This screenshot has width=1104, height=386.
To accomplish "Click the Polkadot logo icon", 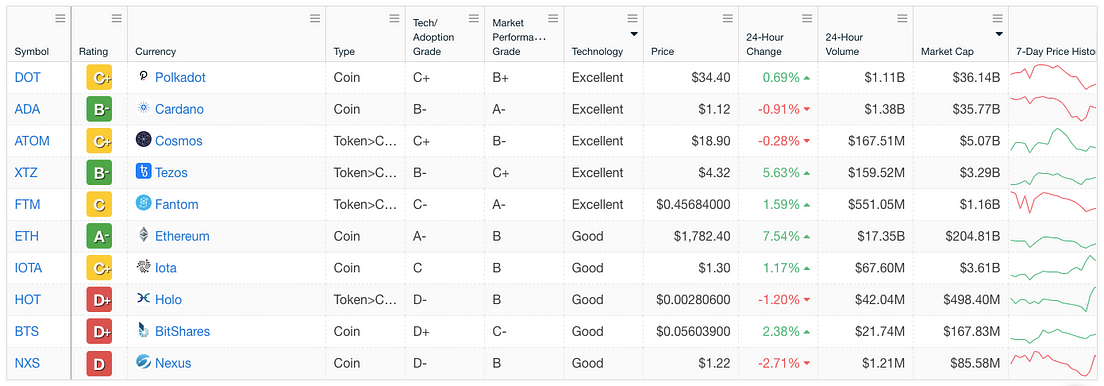I will coord(143,77).
